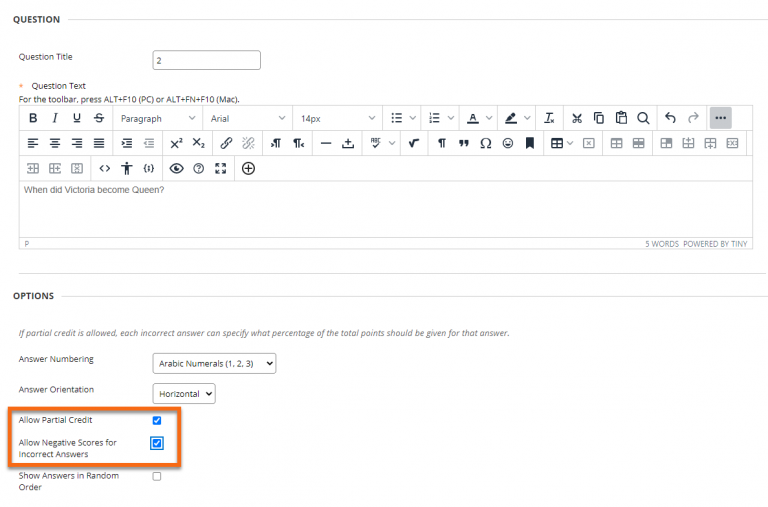Insert special character omega icon
768x507 pixels.
pos(485,144)
